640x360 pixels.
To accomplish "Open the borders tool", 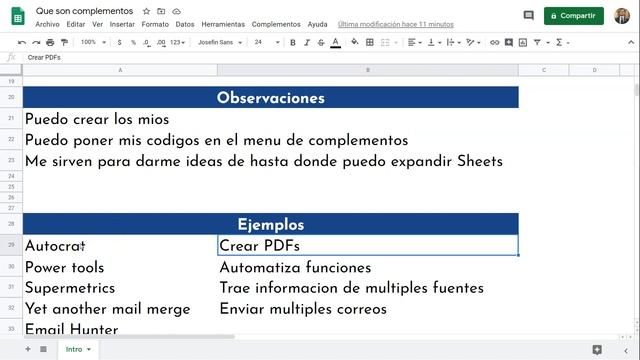I will tap(370, 42).
